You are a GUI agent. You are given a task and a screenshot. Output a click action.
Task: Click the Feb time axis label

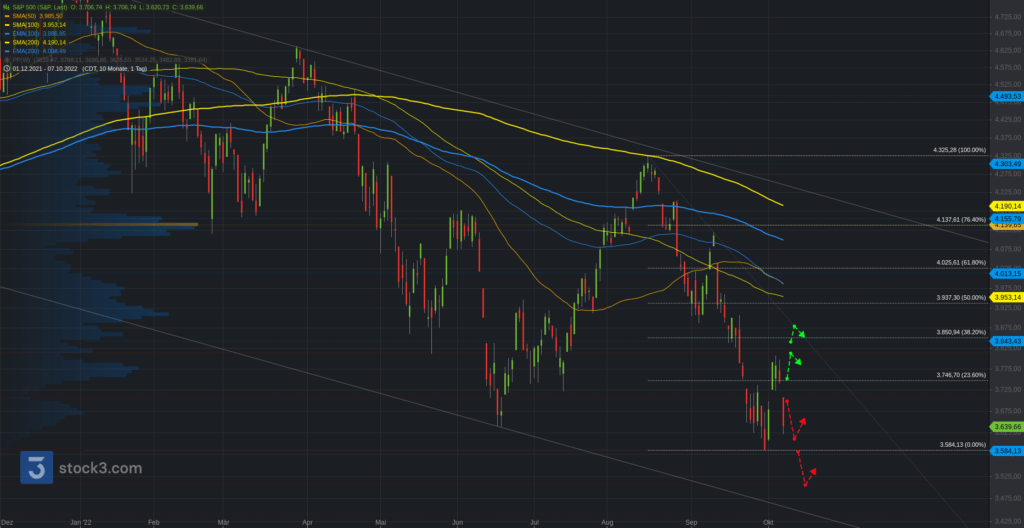pos(154,522)
